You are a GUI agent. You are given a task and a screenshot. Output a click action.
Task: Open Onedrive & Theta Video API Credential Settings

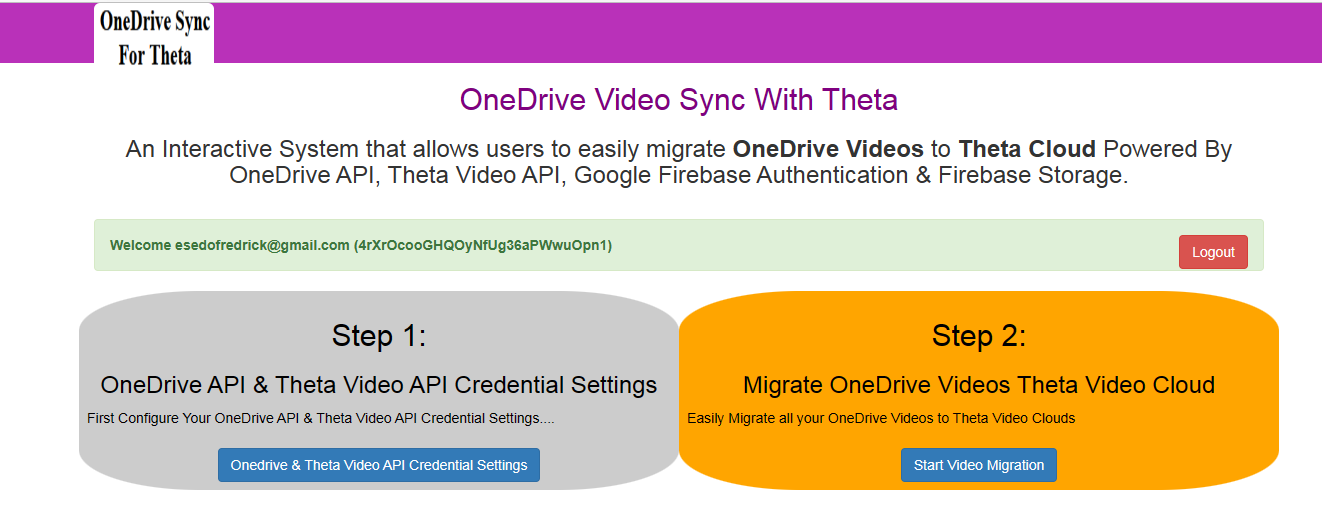[379, 465]
